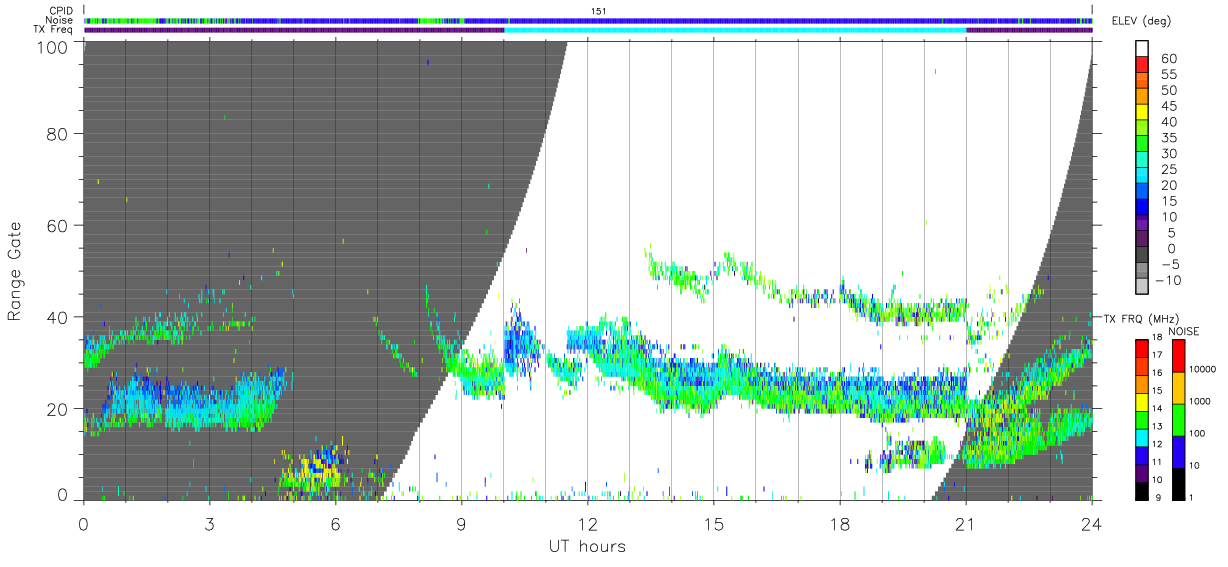
Task: Pick the red TX FRQ swatch between 17 and 18
Action: [x=1143, y=348]
